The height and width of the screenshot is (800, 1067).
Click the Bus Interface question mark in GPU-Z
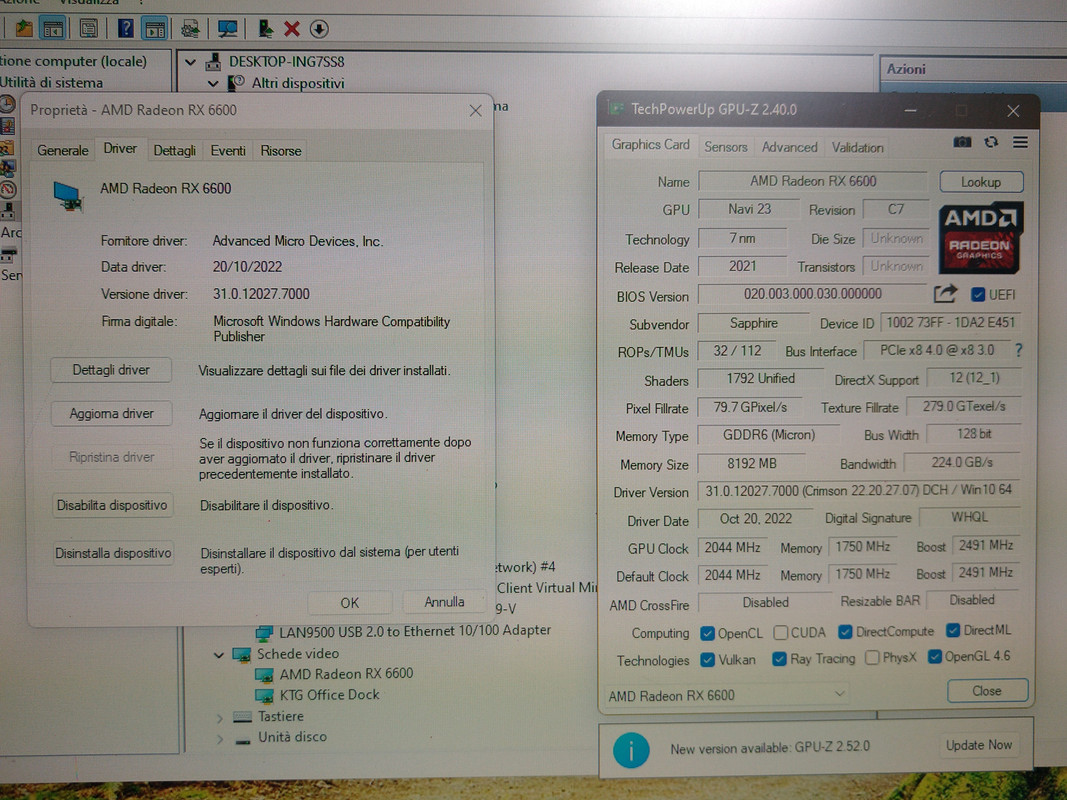[x=1018, y=350]
